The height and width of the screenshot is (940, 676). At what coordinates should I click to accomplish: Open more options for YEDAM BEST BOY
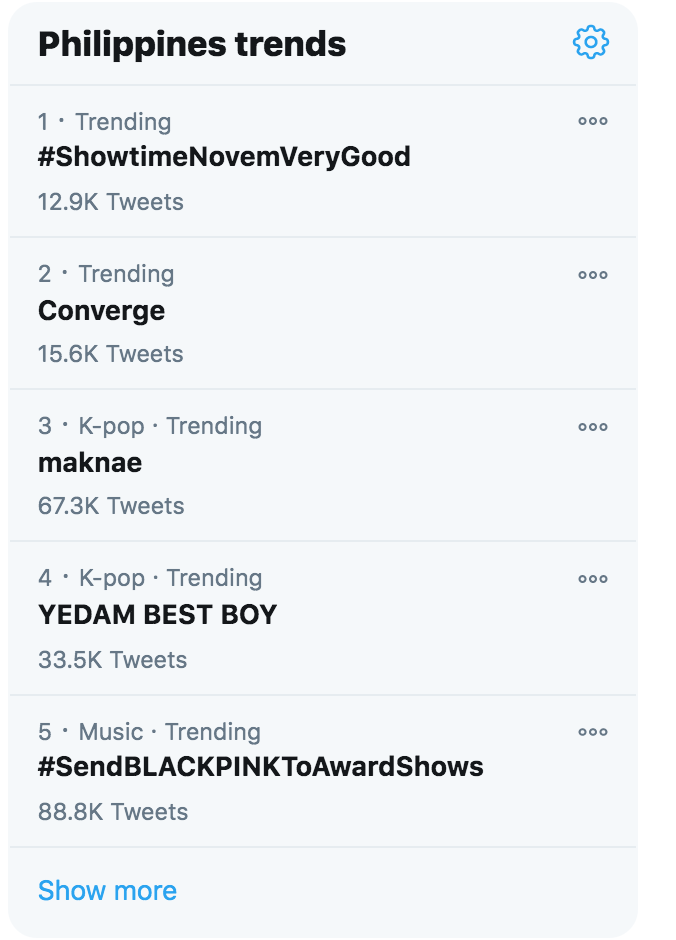tap(593, 579)
